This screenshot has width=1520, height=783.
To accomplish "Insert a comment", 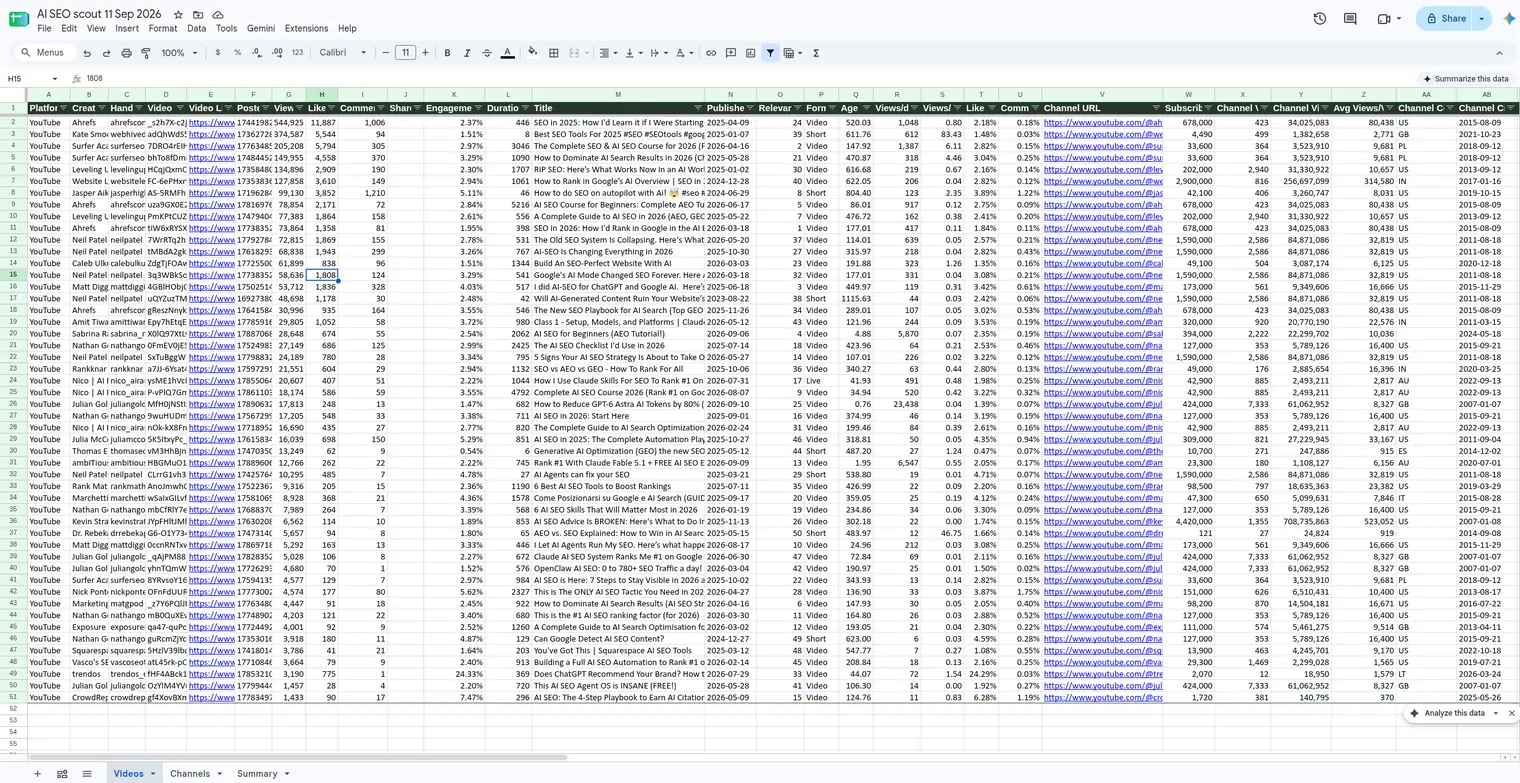I will [731, 53].
